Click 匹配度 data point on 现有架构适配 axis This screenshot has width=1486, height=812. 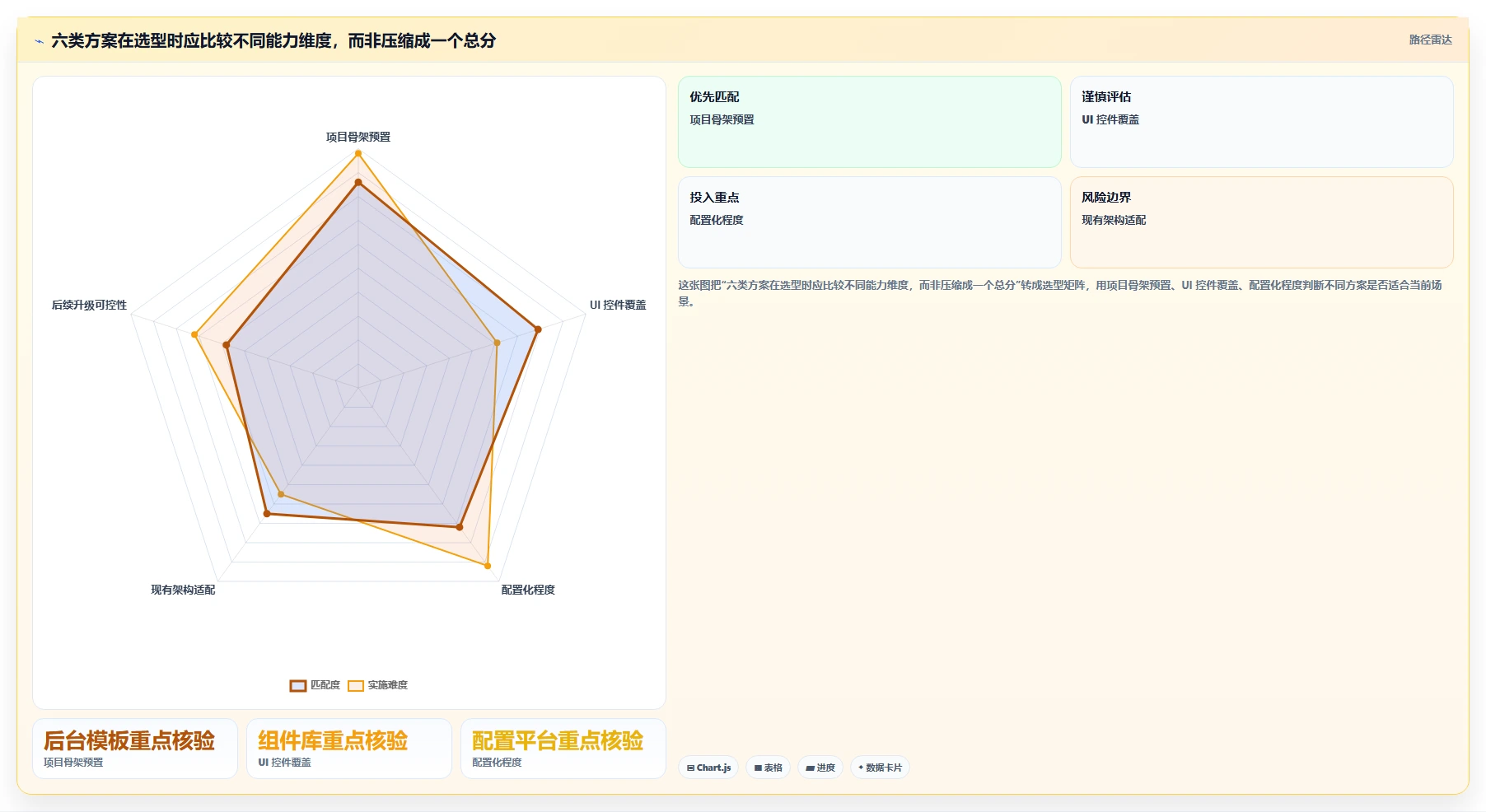pyautogui.click(x=267, y=514)
